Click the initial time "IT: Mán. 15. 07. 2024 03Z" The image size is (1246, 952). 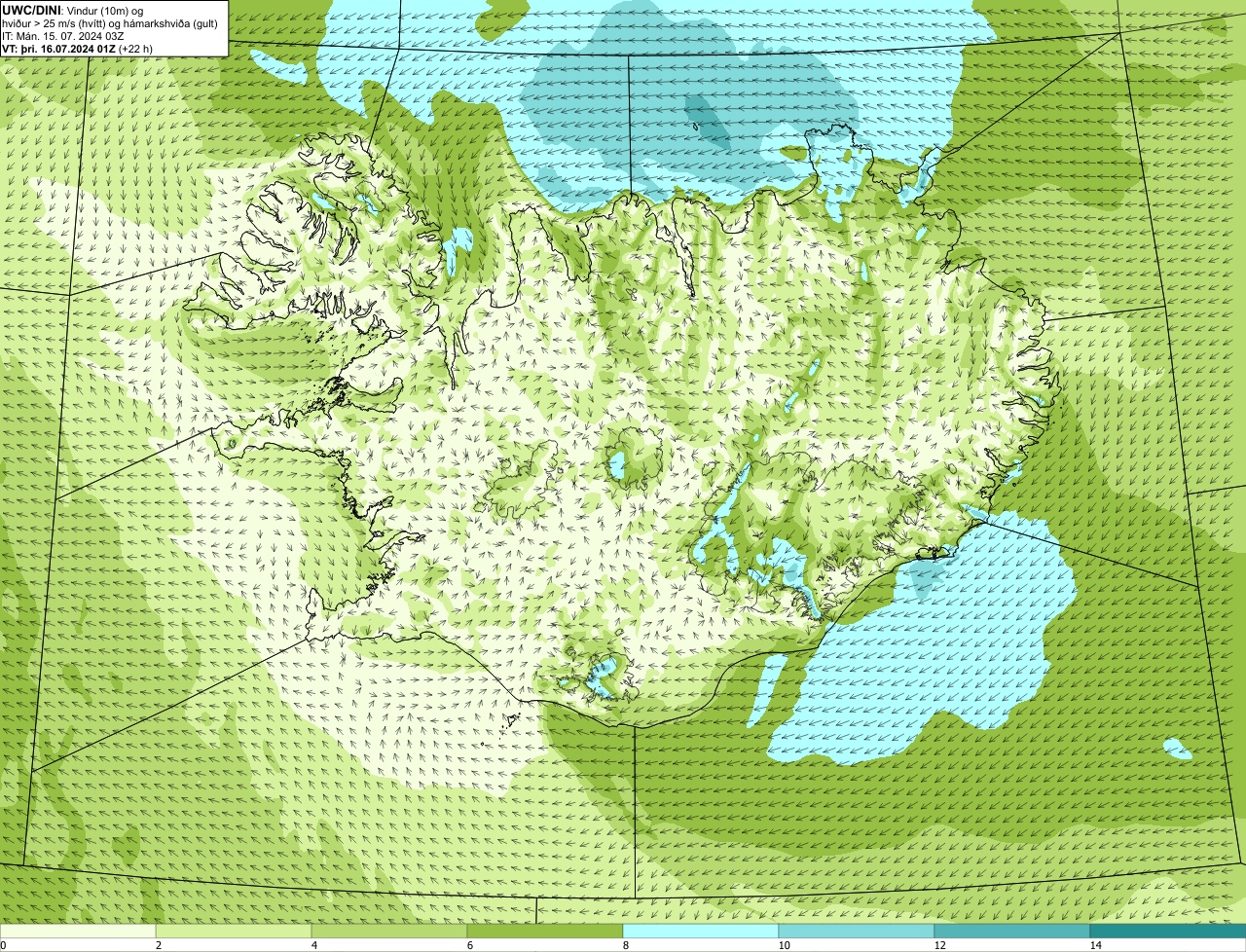63,36
